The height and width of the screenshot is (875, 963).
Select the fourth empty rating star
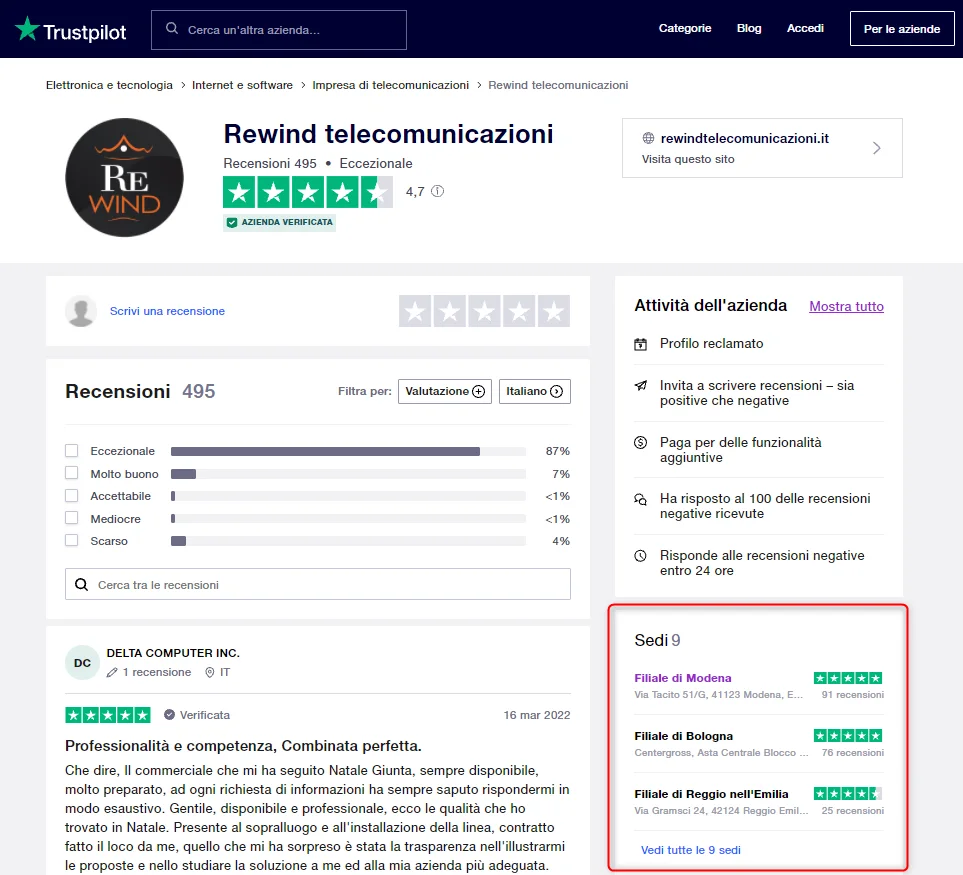[x=519, y=311]
